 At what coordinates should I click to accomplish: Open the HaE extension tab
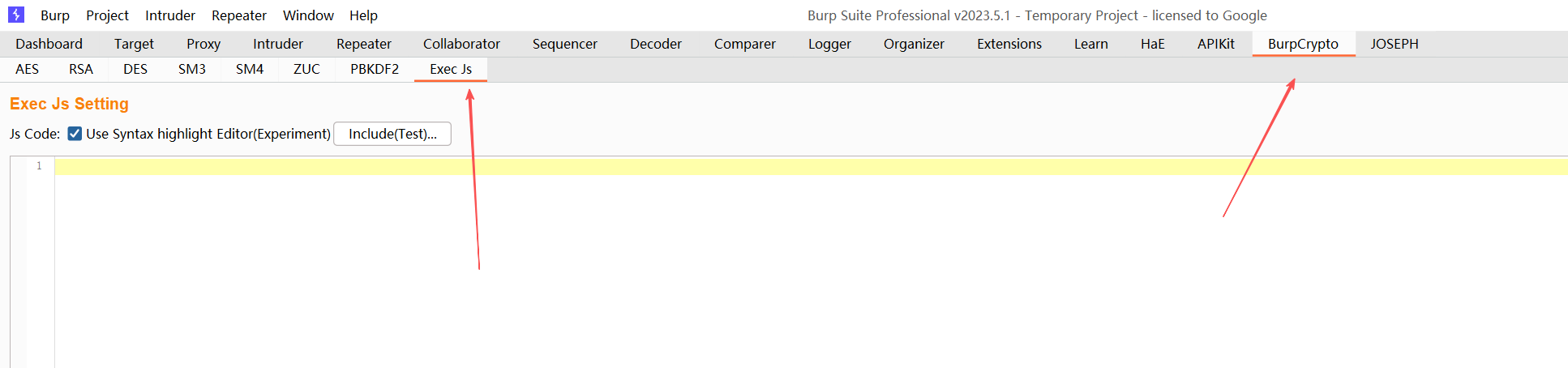pyautogui.click(x=1153, y=44)
